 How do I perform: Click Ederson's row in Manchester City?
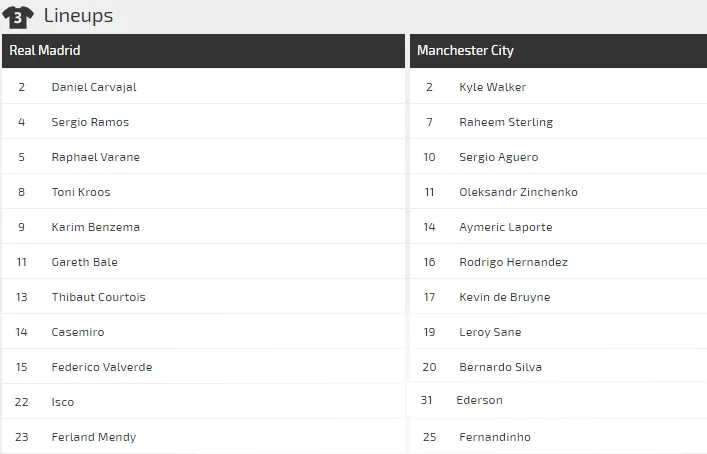[x=479, y=400]
